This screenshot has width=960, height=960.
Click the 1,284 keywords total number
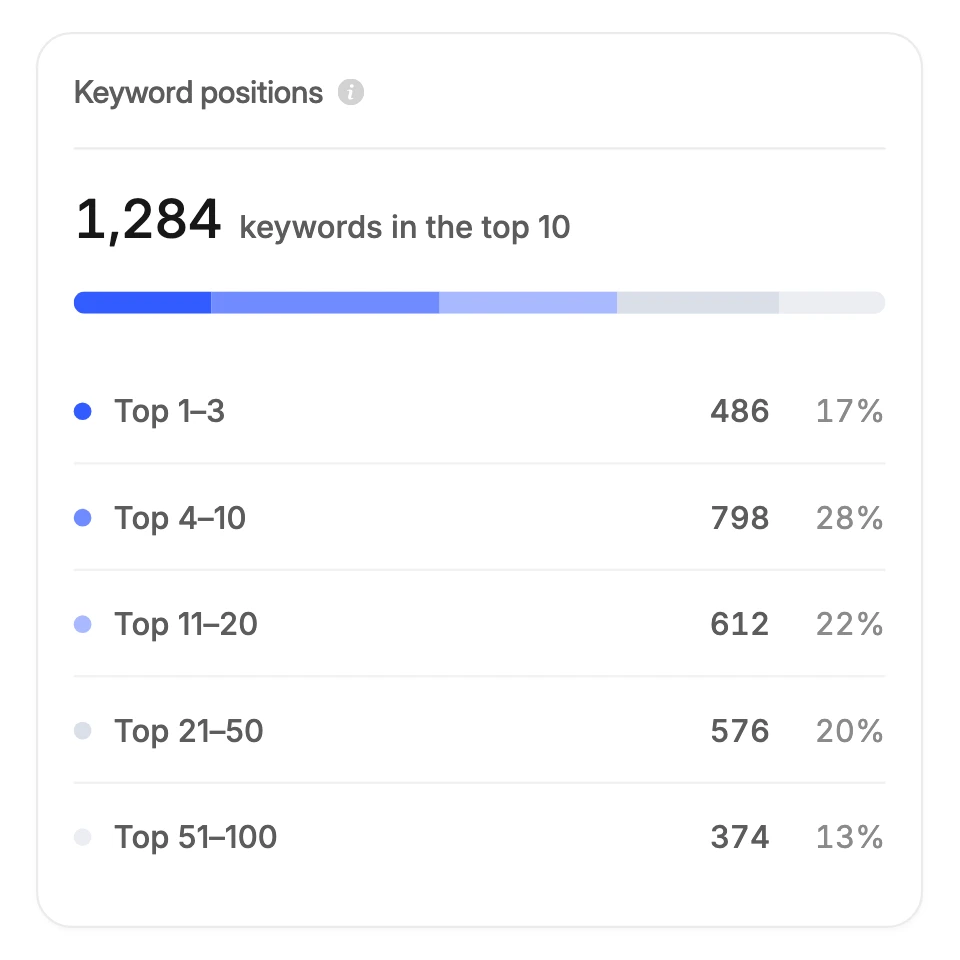click(148, 220)
